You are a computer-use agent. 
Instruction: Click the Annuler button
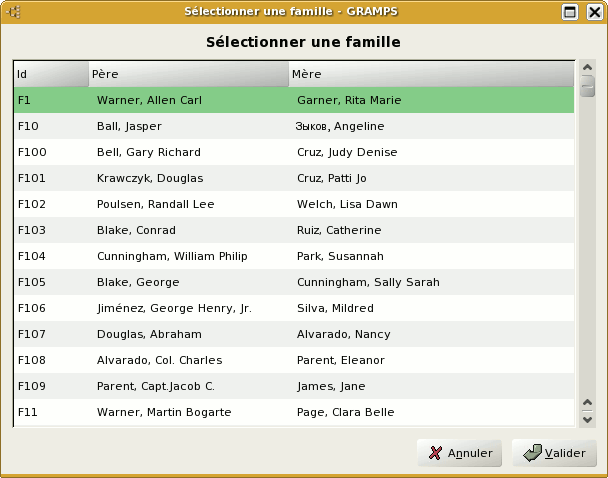461,453
